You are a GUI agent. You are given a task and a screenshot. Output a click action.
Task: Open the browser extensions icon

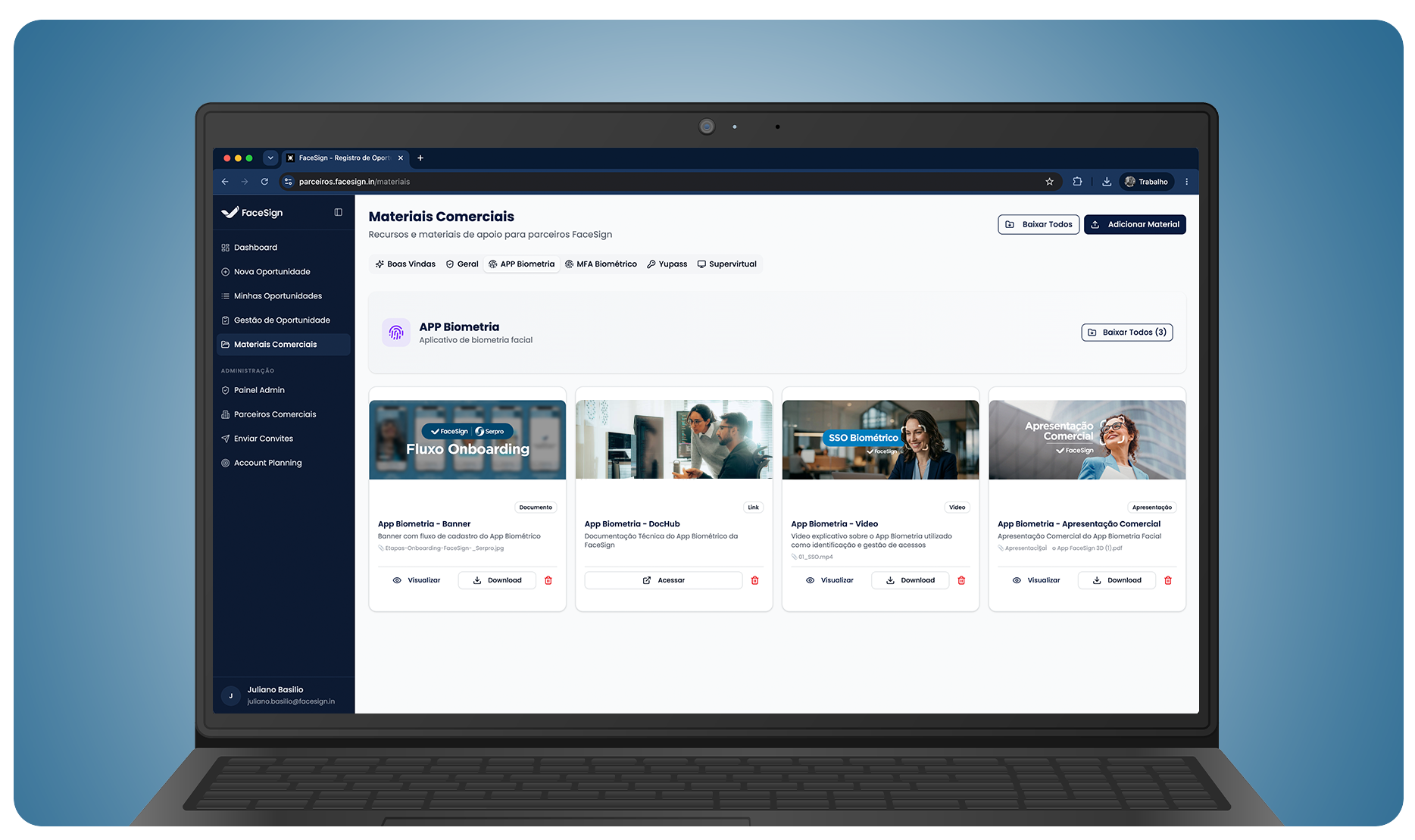pyautogui.click(x=1077, y=182)
